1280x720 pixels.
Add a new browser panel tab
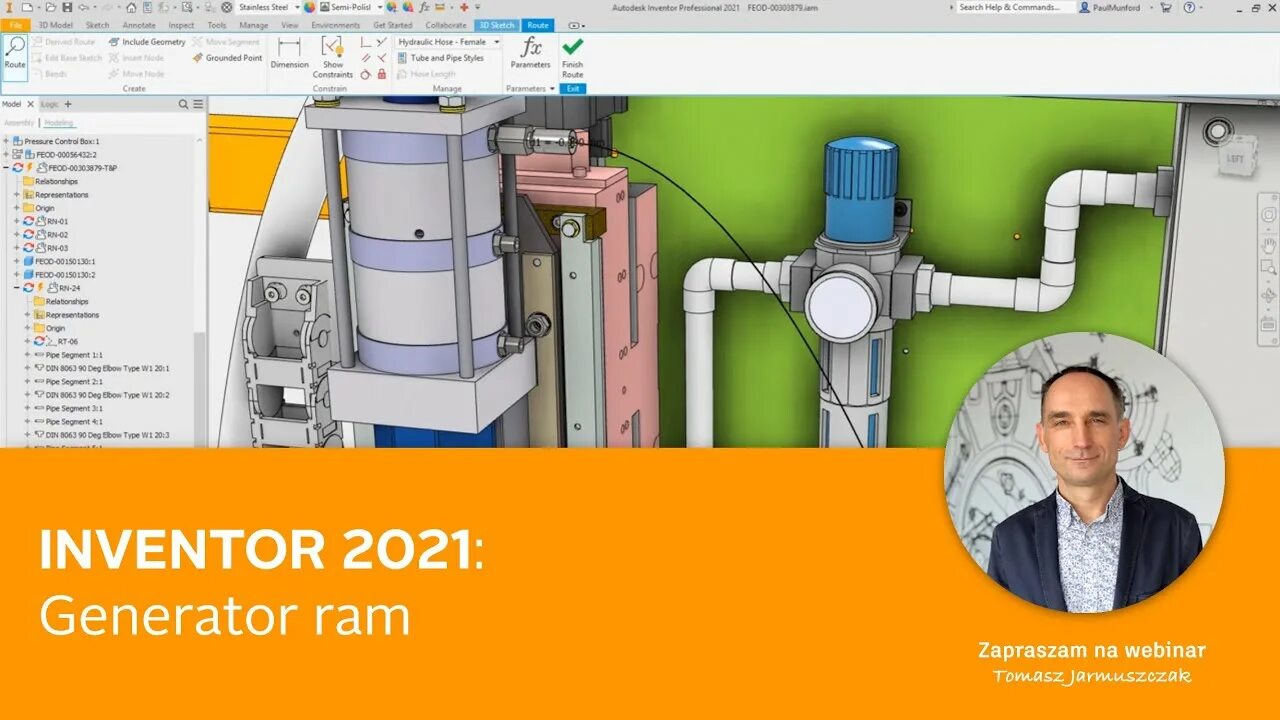[x=68, y=104]
